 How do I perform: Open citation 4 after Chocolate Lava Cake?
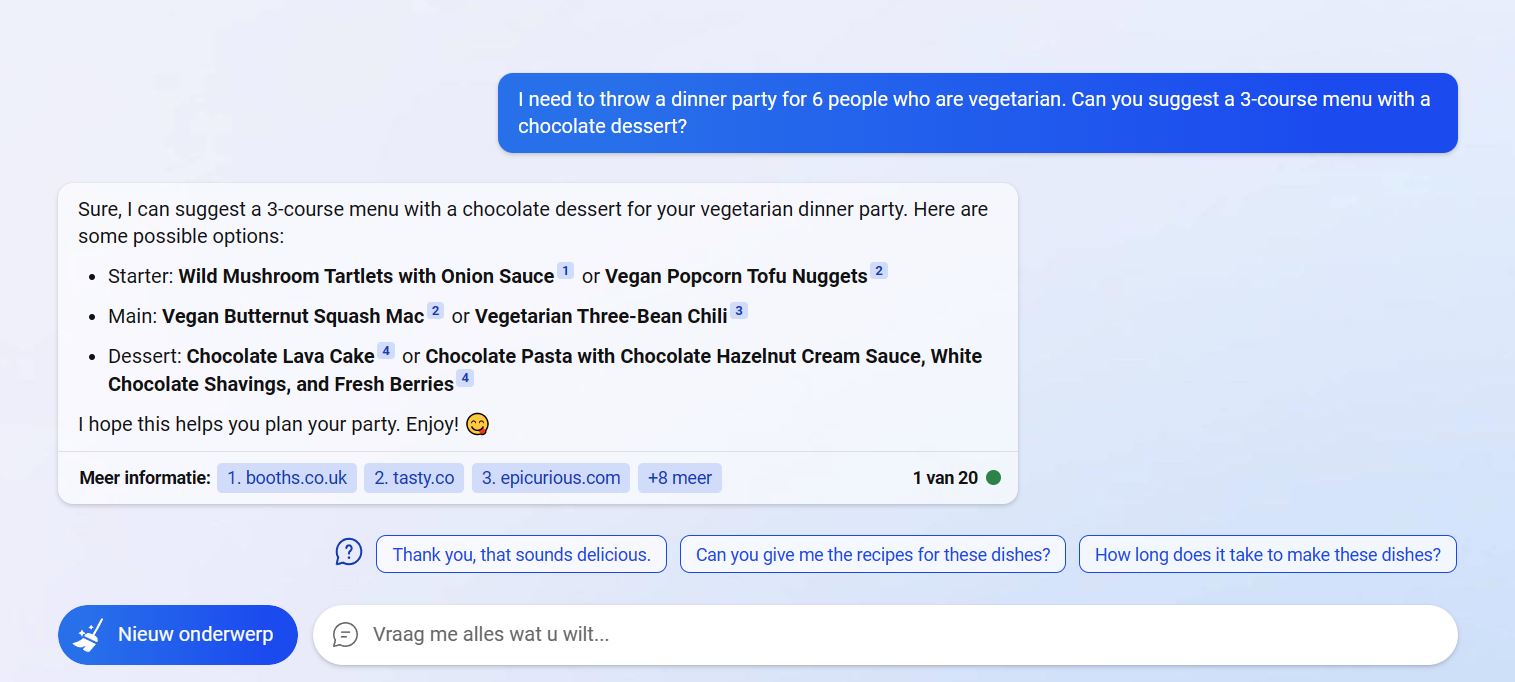(385, 351)
